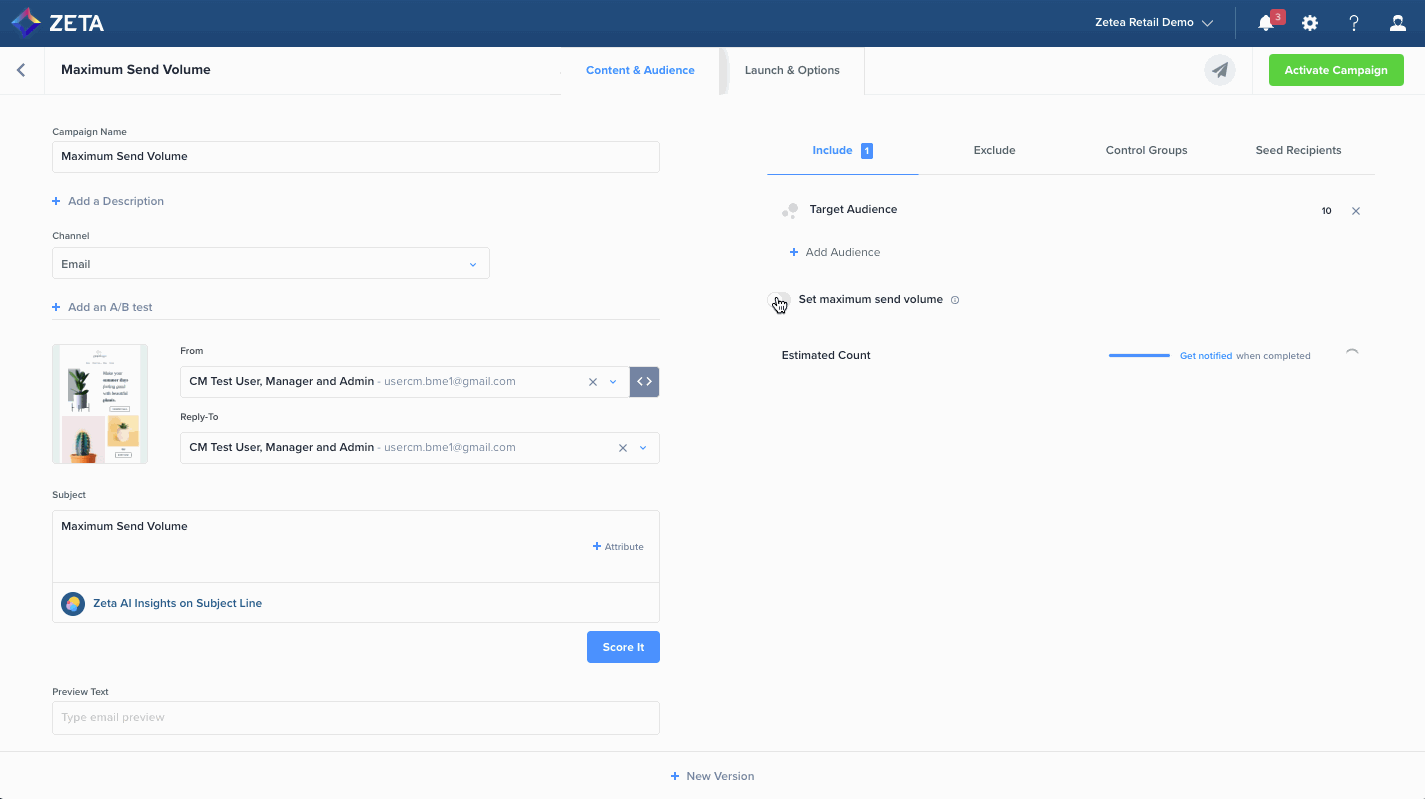The width and height of the screenshot is (1425, 799).
Task: Click info icon next to maximum send volume
Action: point(955,300)
